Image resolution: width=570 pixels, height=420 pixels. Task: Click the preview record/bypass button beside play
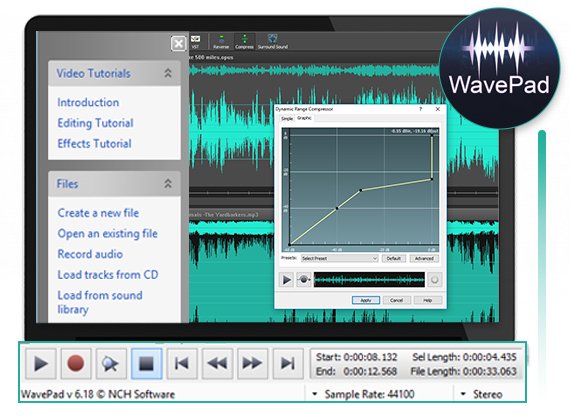(x=304, y=280)
